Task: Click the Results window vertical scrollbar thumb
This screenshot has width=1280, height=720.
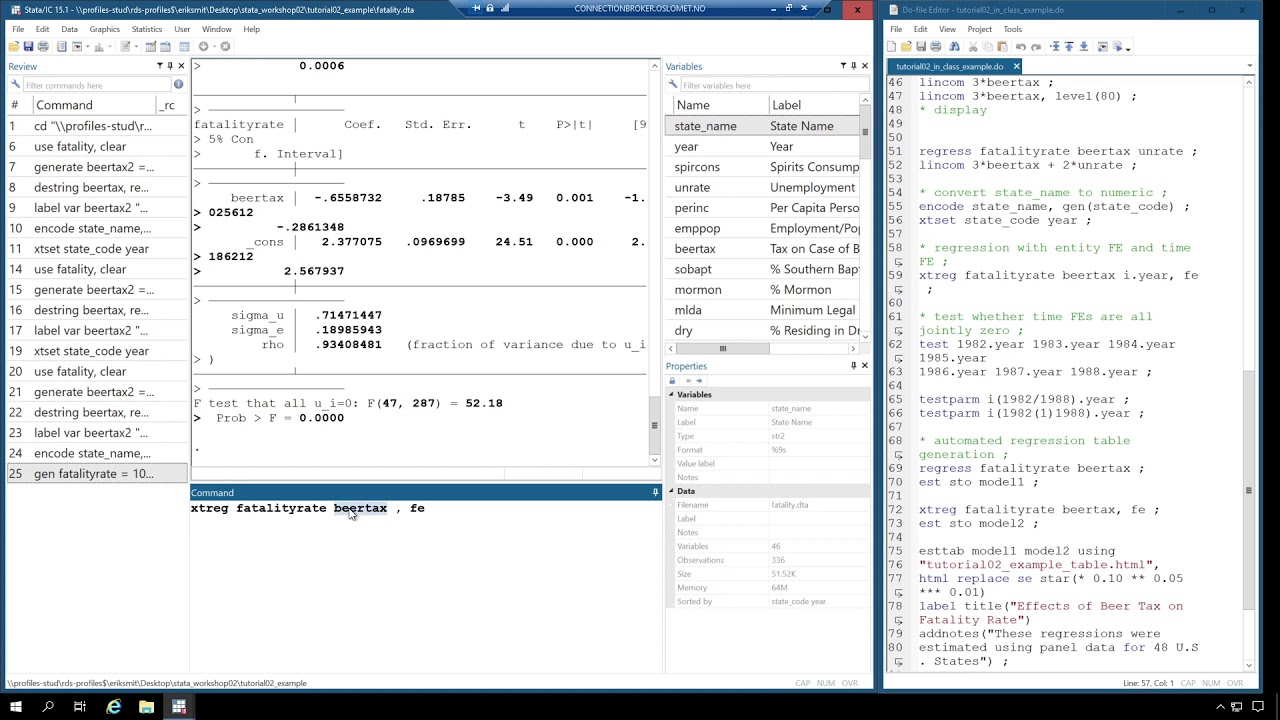Action: click(x=654, y=425)
